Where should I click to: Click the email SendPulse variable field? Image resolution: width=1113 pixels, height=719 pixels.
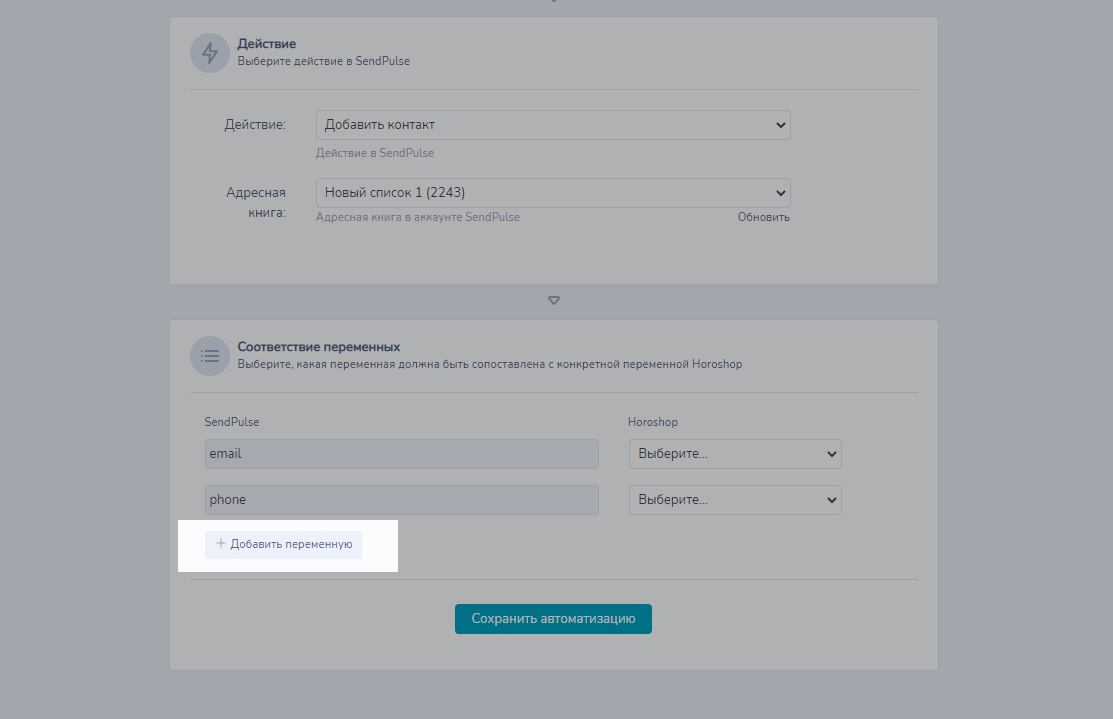[x=401, y=454]
